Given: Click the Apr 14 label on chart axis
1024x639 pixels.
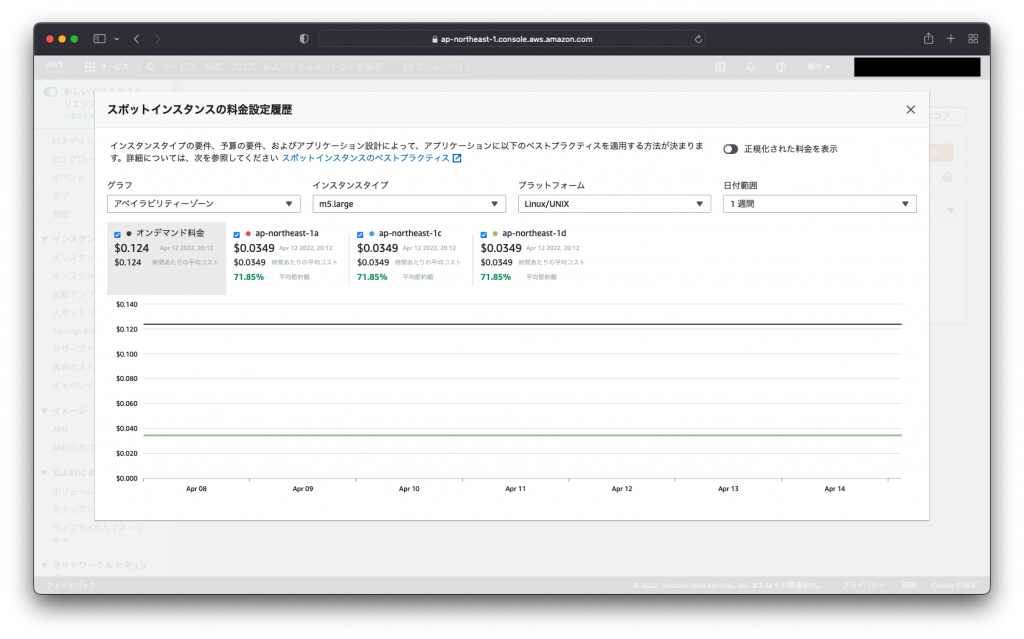Looking at the screenshot, I should 835,489.
